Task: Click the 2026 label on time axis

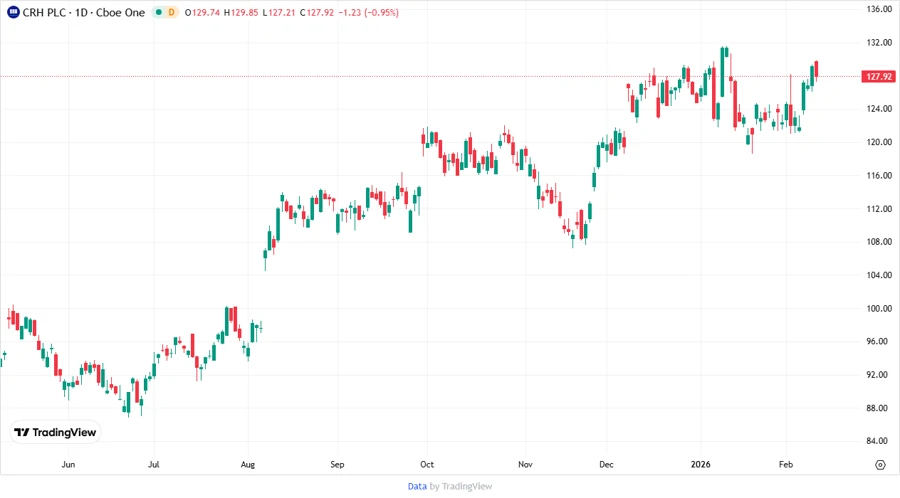Action: pos(700,464)
